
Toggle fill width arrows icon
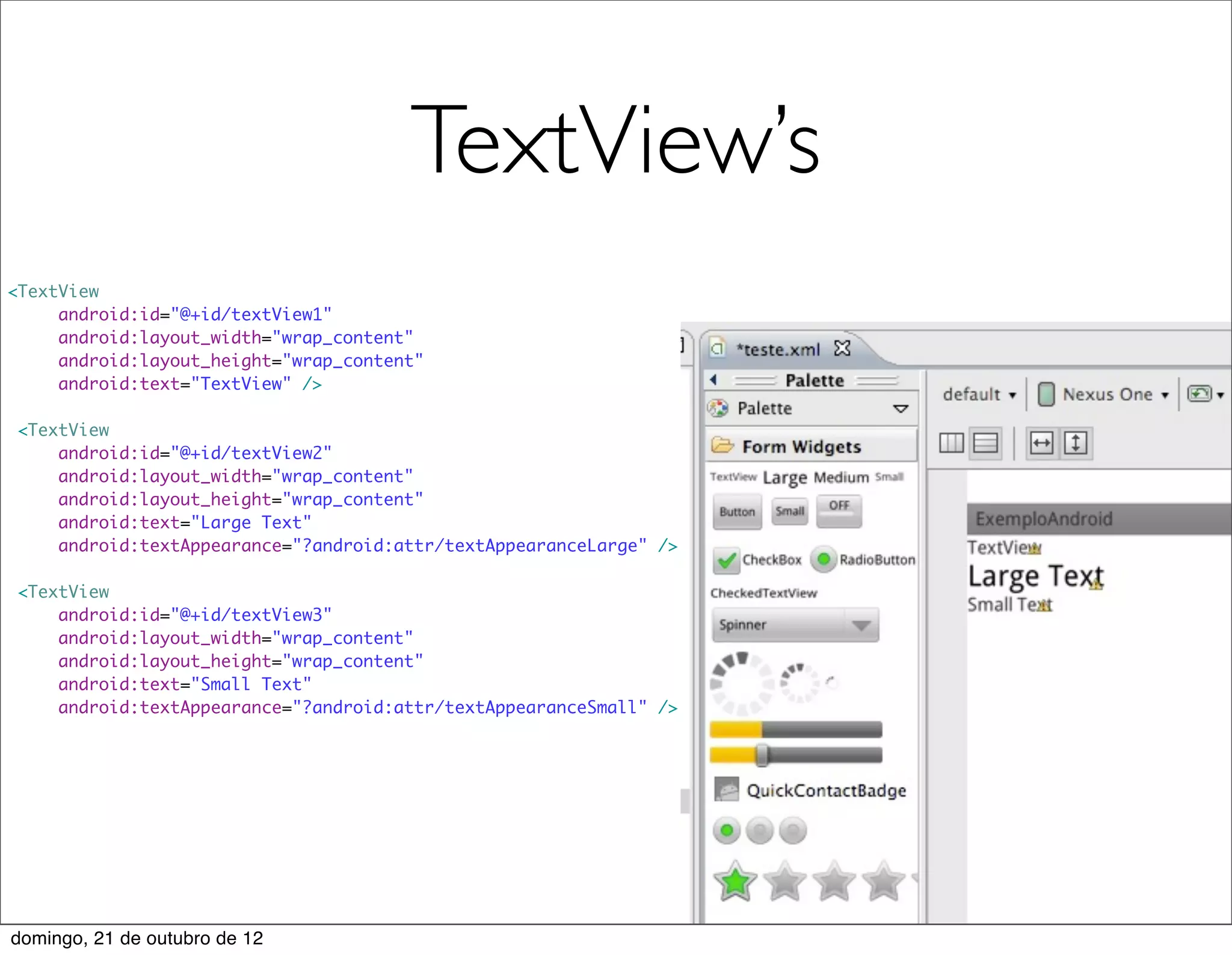click(x=1041, y=444)
